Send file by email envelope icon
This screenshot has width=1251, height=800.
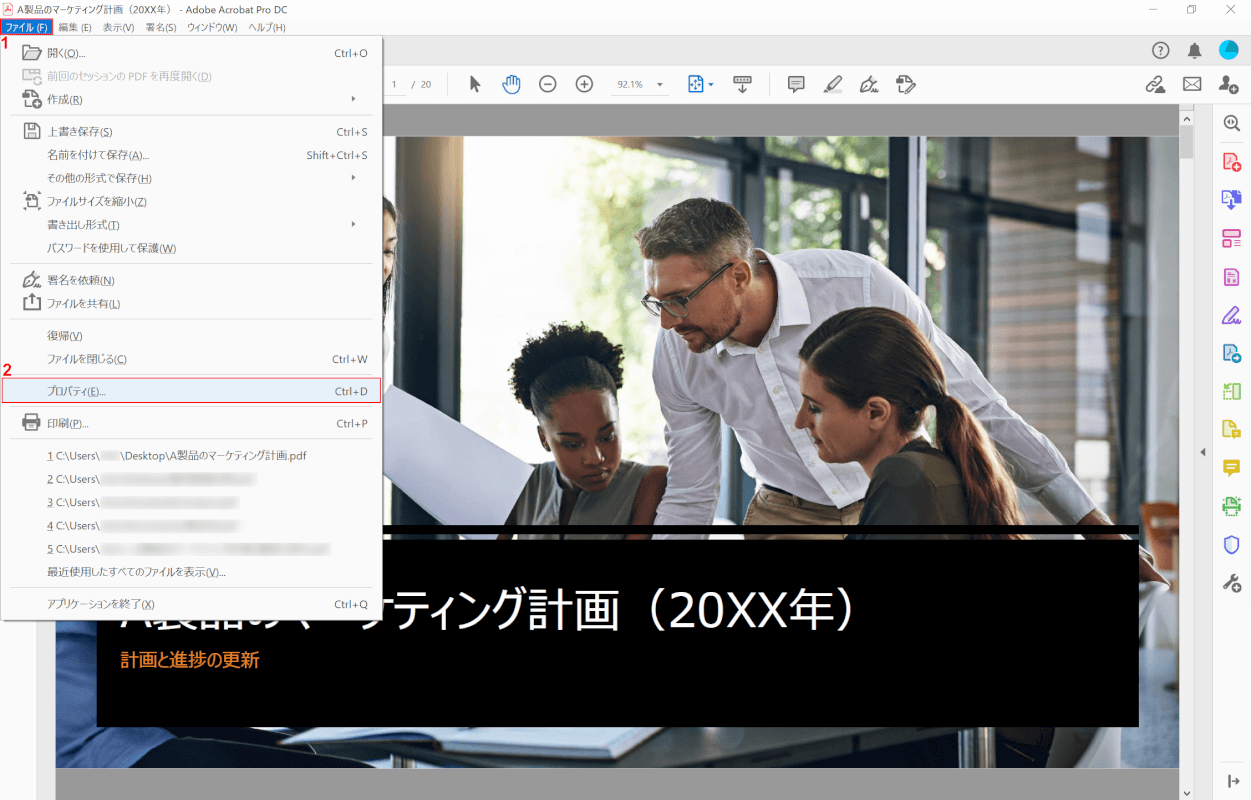(1192, 84)
